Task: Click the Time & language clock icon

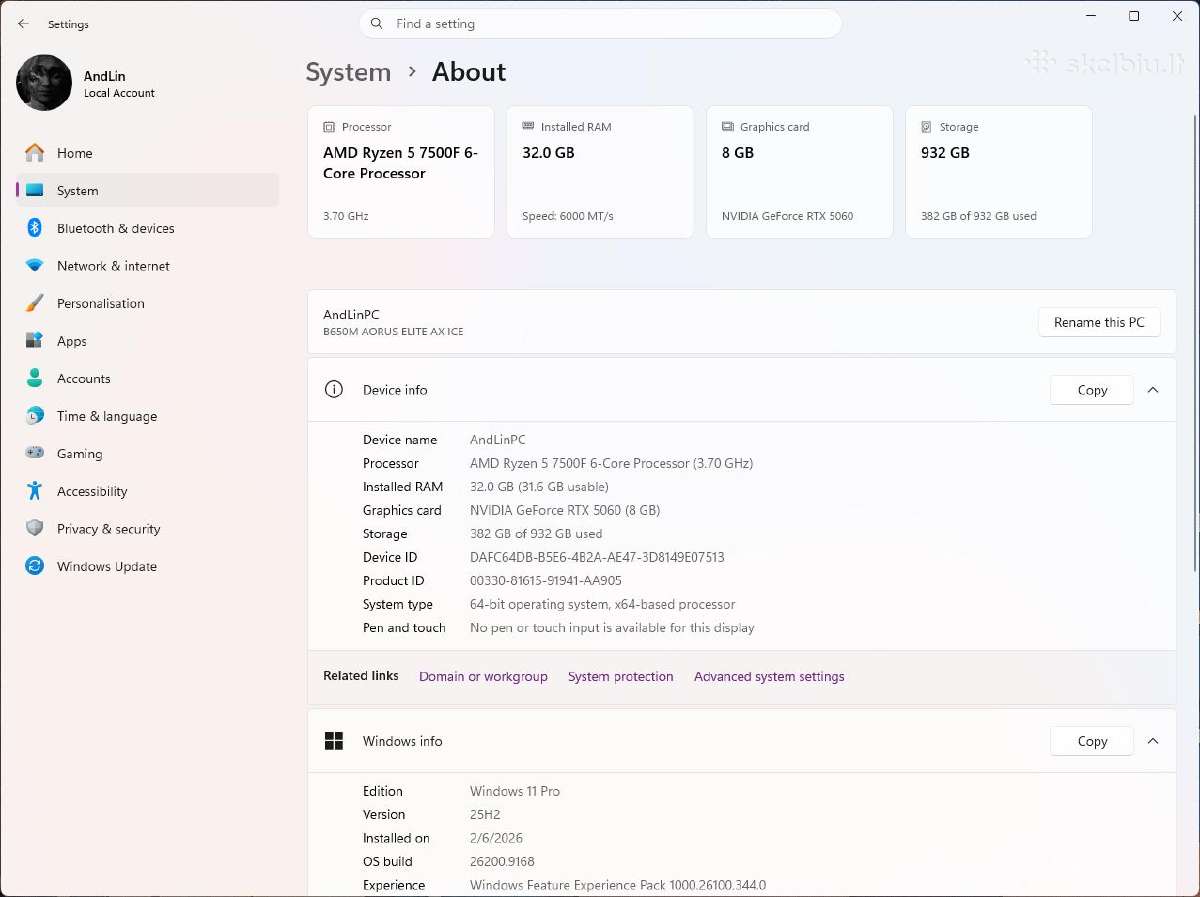Action: (35, 416)
